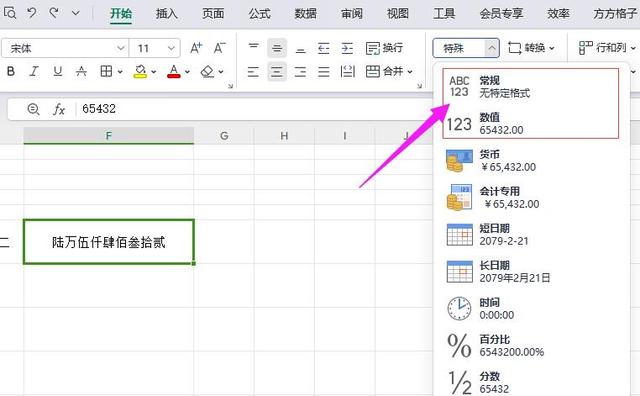Toggle italic formatting
The height and width of the screenshot is (396, 640).
pyautogui.click(x=34, y=72)
